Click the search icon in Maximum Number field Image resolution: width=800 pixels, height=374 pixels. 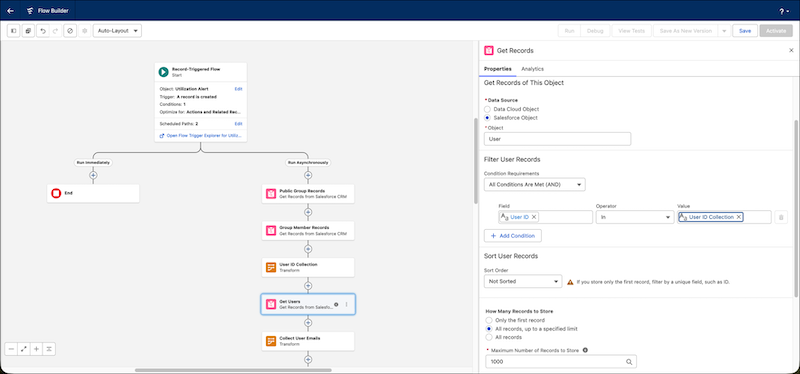pyautogui.click(x=630, y=362)
